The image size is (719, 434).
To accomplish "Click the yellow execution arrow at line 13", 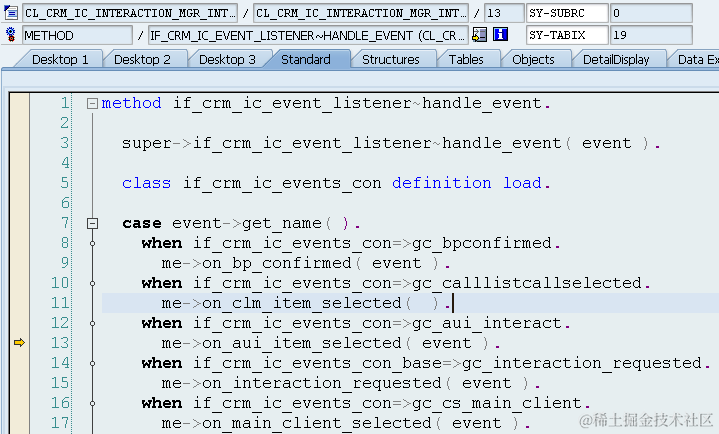I will tap(19, 342).
